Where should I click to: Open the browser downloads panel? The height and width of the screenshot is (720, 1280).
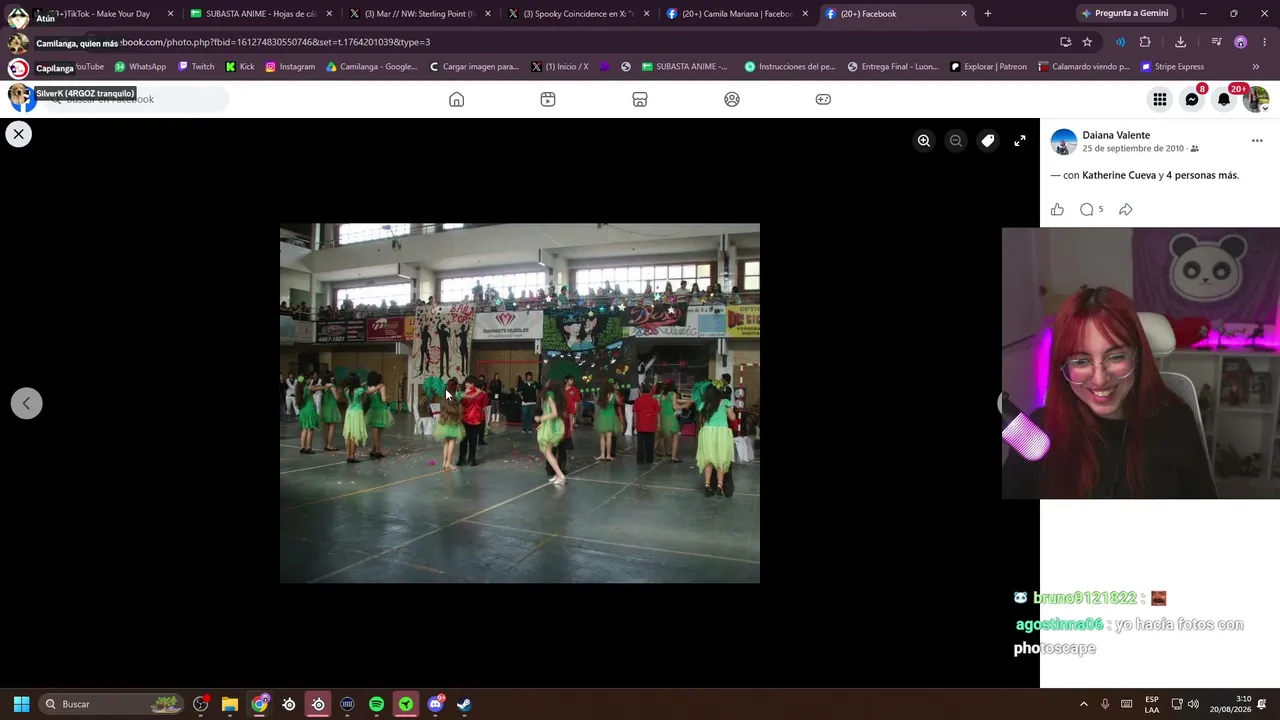tap(1181, 42)
